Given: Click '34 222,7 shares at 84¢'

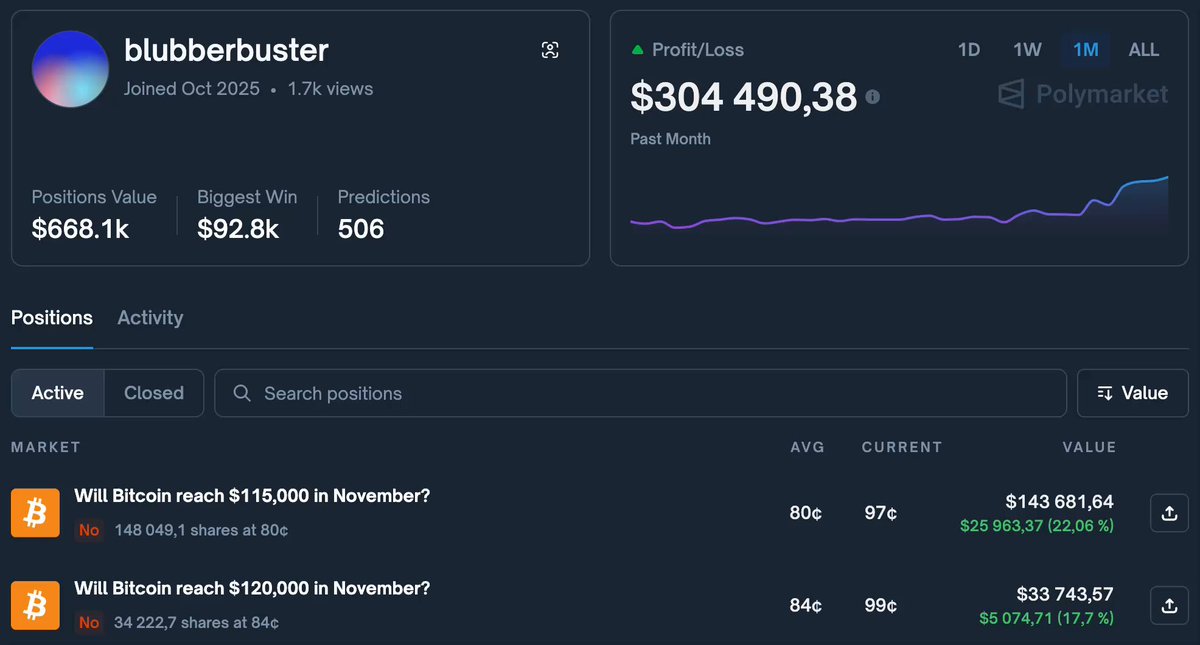Looking at the screenshot, I should point(197,622).
